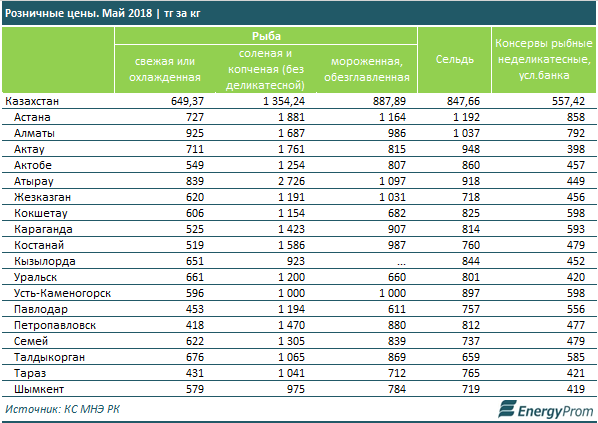Click the Рыба column group header

coord(266,36)
